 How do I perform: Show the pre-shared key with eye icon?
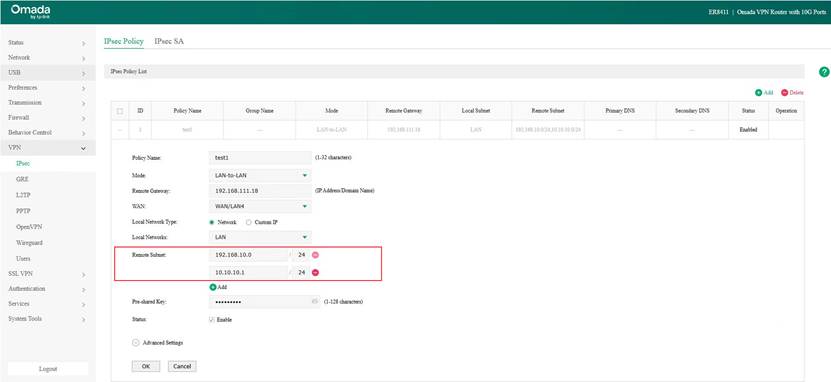pyautogui.click(x=315, y=301)
